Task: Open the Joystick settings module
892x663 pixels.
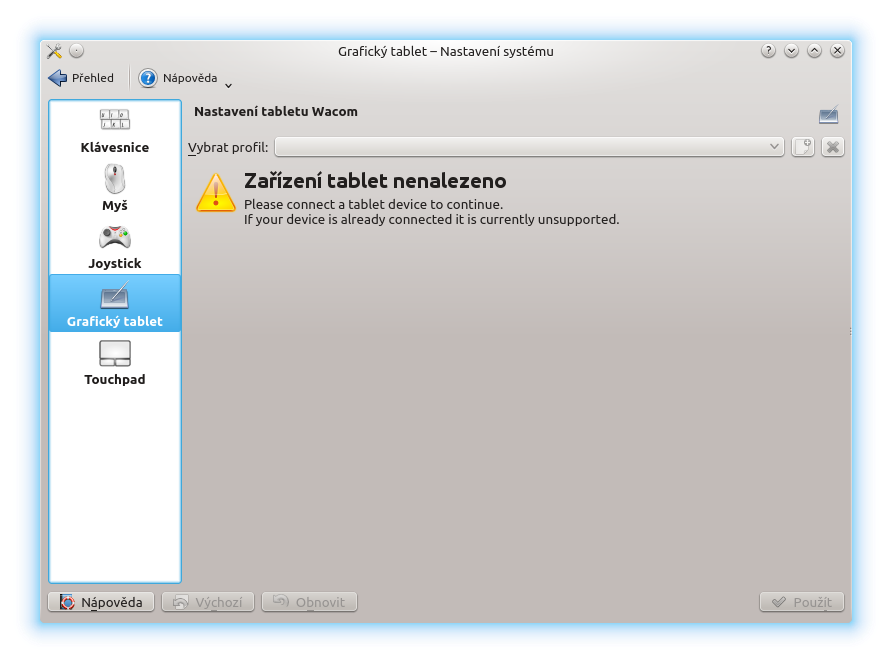Action: pyautogui.click(x=115, y=246)
